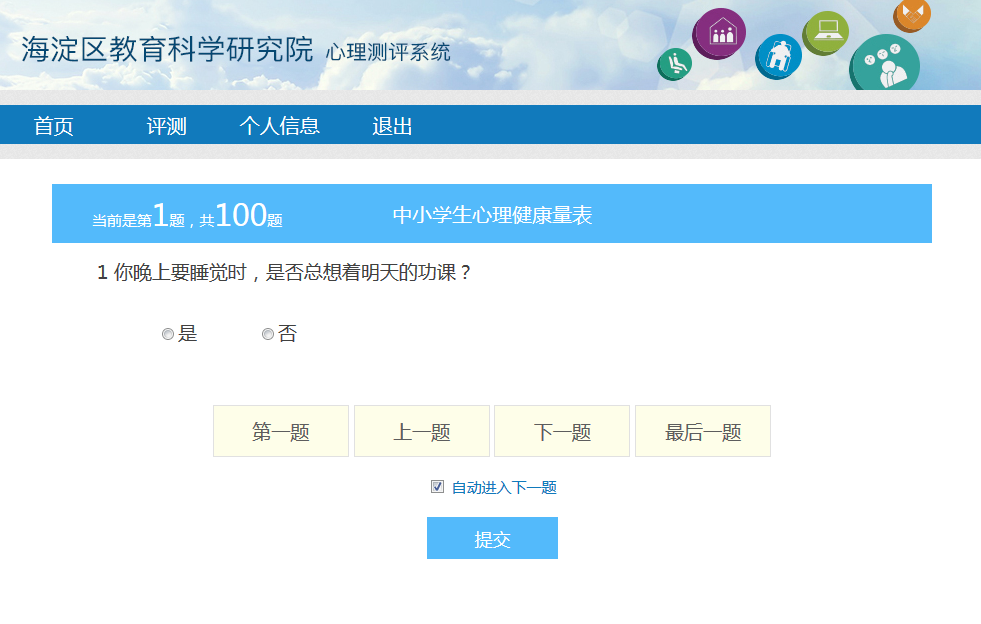
Task: Click the purple family house icon
Action: click(x=719, y=33)
